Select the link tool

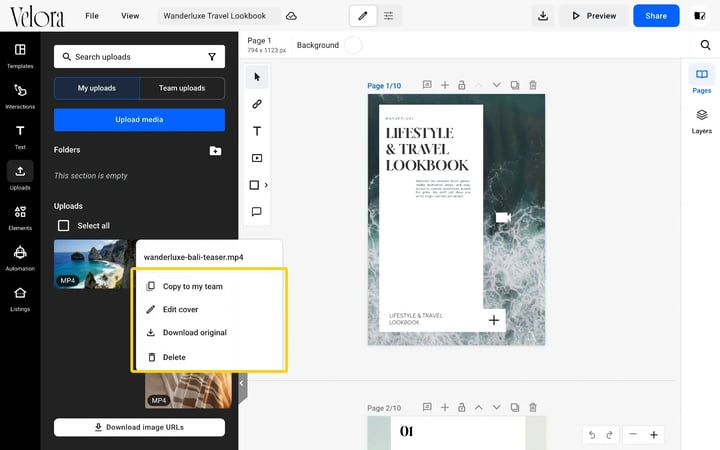(x=257, y=104)
